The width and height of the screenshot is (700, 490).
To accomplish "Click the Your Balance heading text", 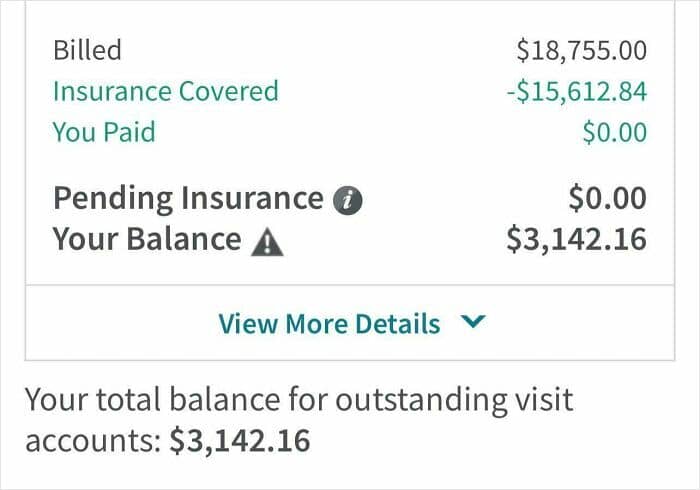I will (147, 240).
